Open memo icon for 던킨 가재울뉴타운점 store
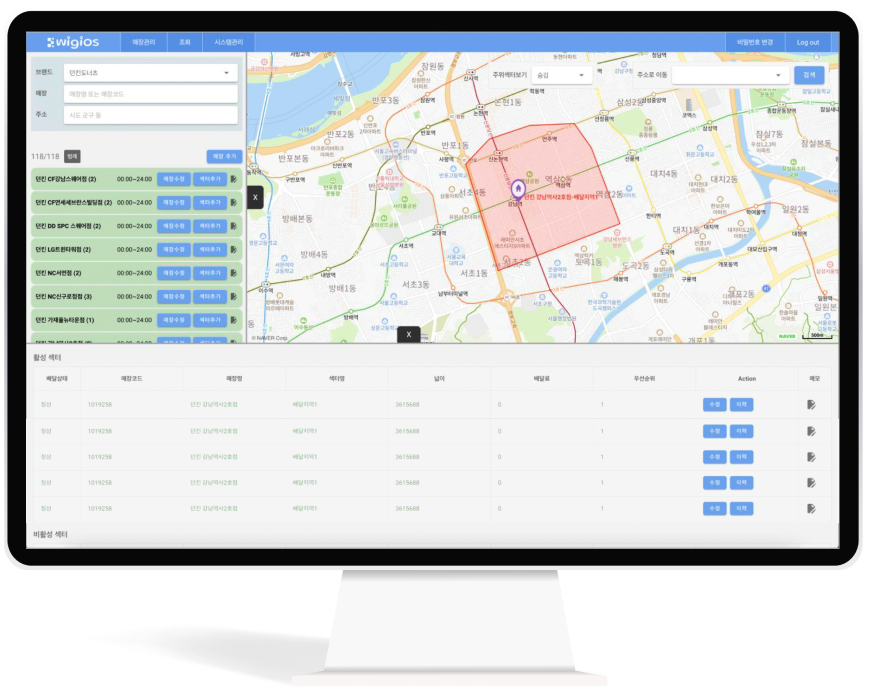869x689 pixels. click(x=234, y=320)
